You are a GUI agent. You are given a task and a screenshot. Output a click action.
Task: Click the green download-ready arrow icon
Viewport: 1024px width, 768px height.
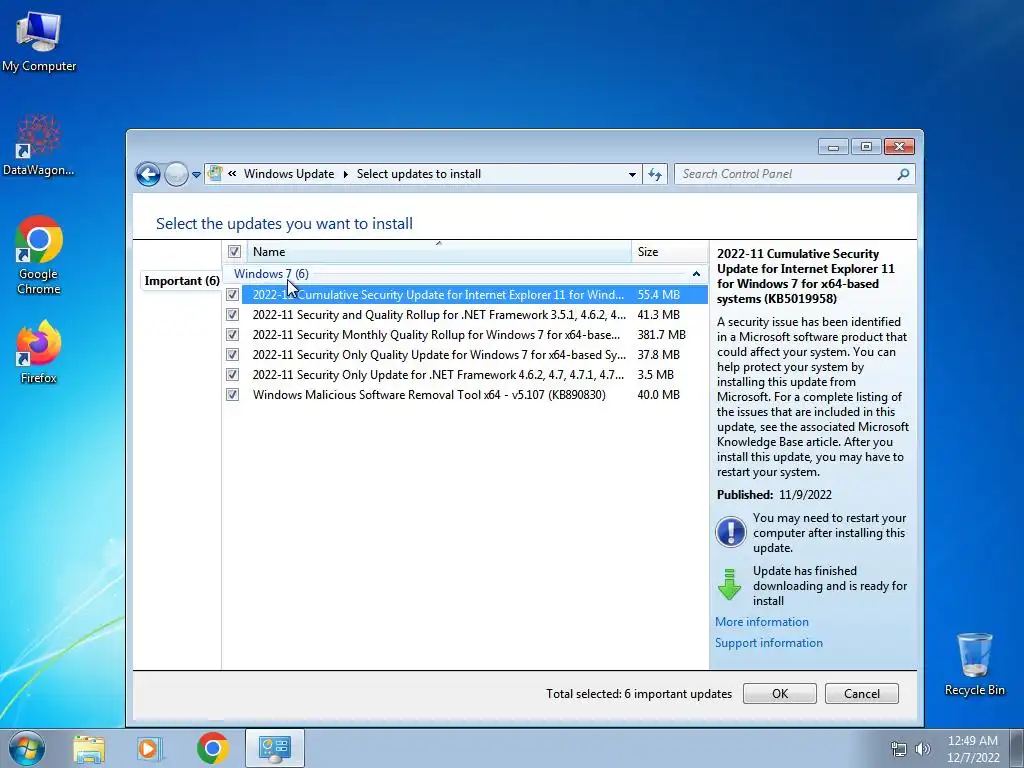tap(729, 584)
